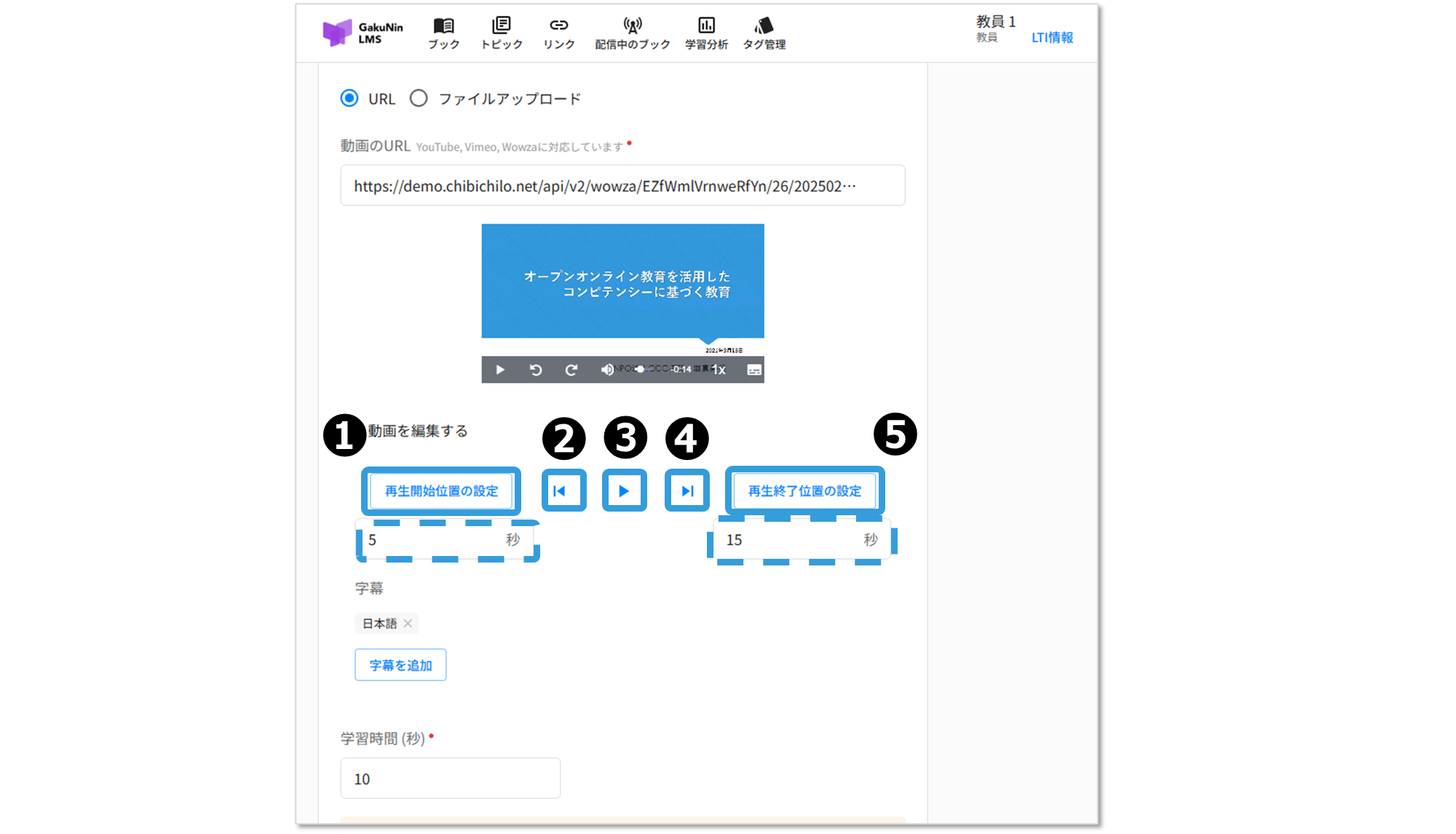The height and width of the screenshot is (834, 1456).
Task: Open the LTI情報 link
Action: [x=1052, y=37]
